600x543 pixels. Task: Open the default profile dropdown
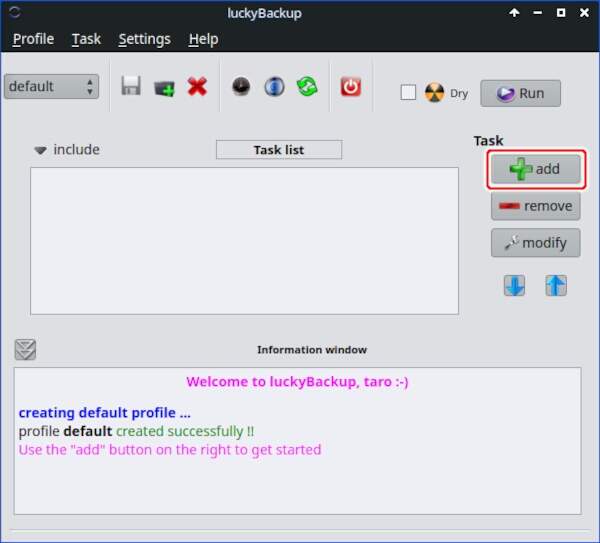click(x=51, y=87)
